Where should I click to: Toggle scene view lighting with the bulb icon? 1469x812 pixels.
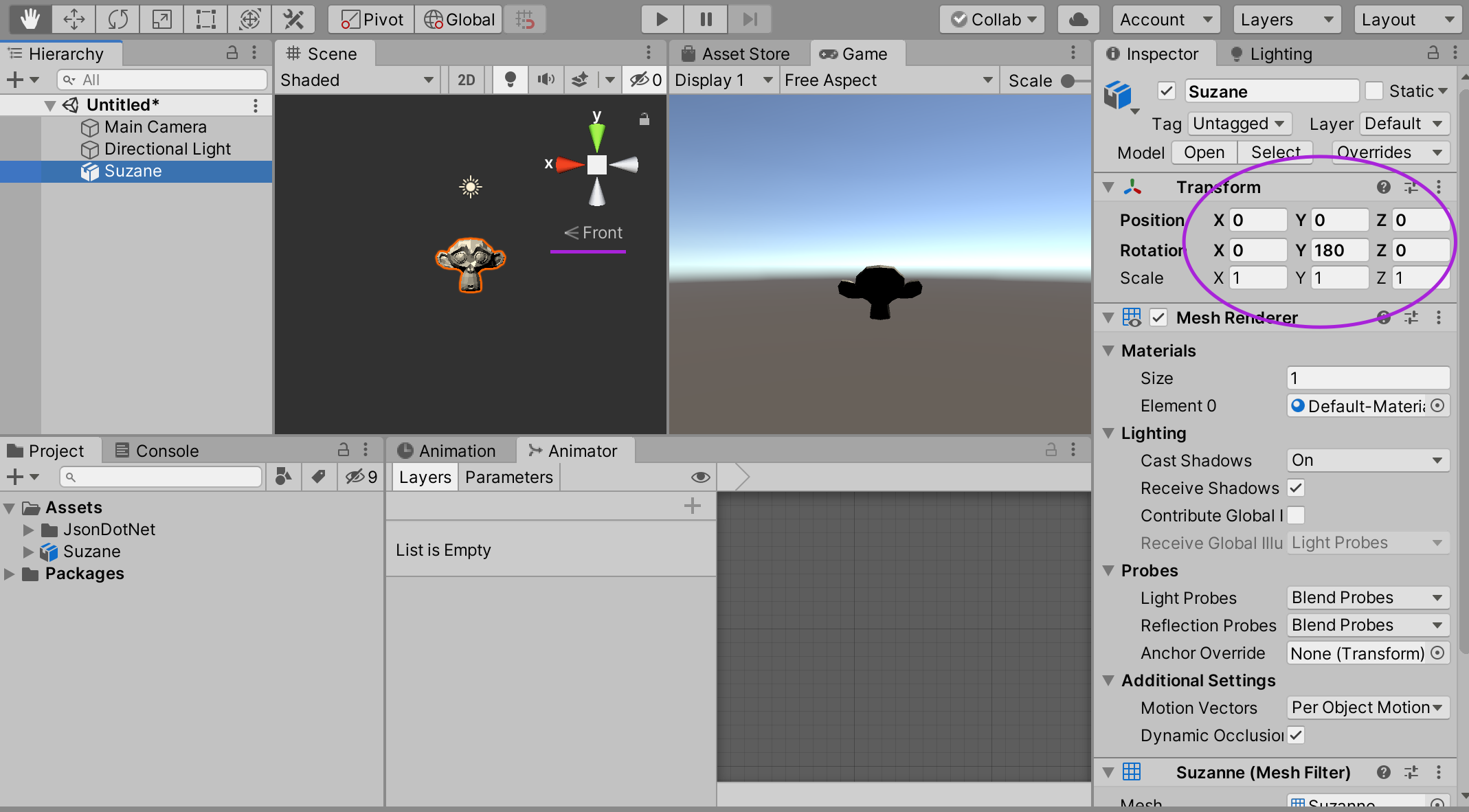click(x=510, y=80)
